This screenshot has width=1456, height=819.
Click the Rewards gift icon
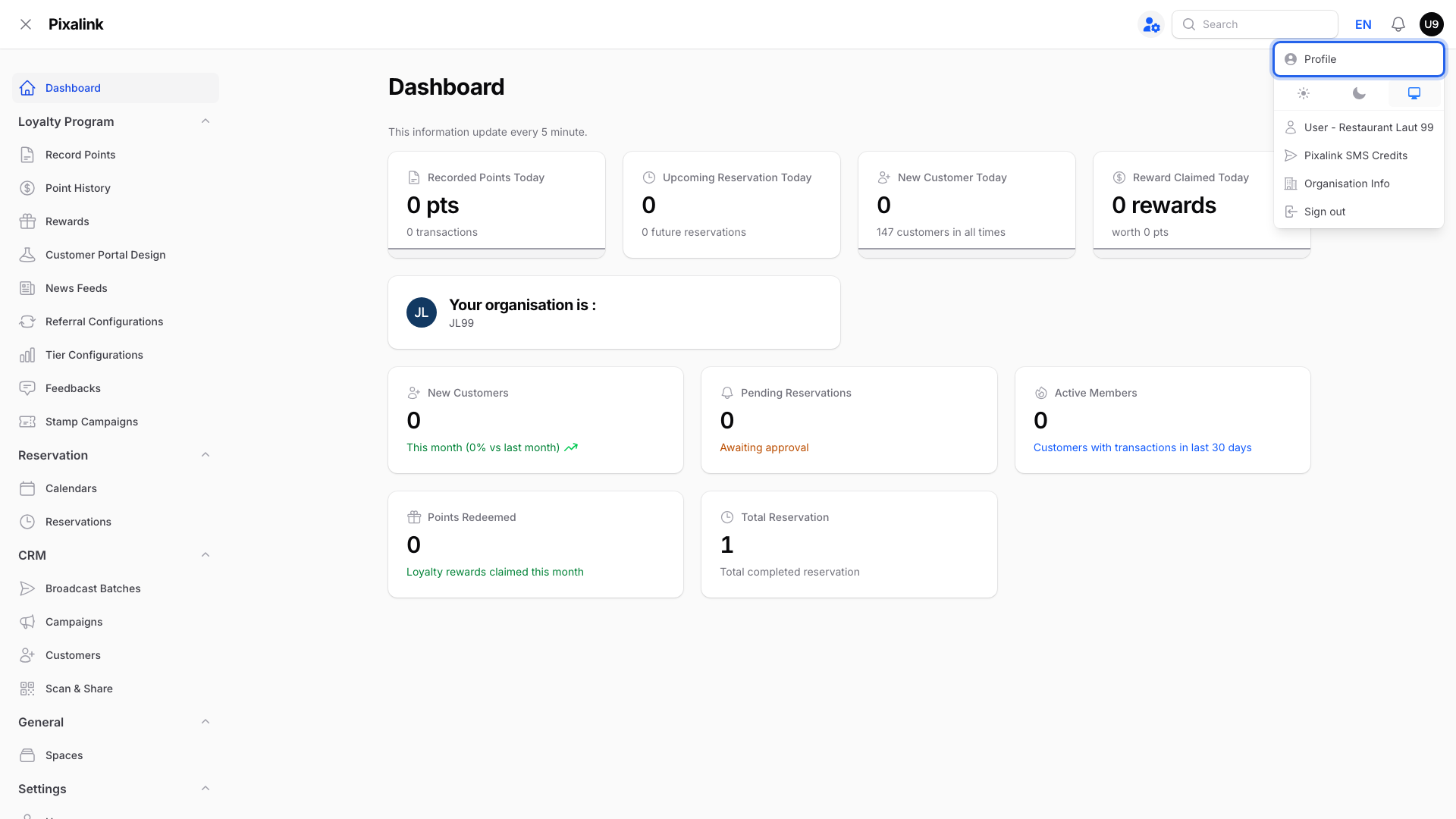click(x=27, y=221)
